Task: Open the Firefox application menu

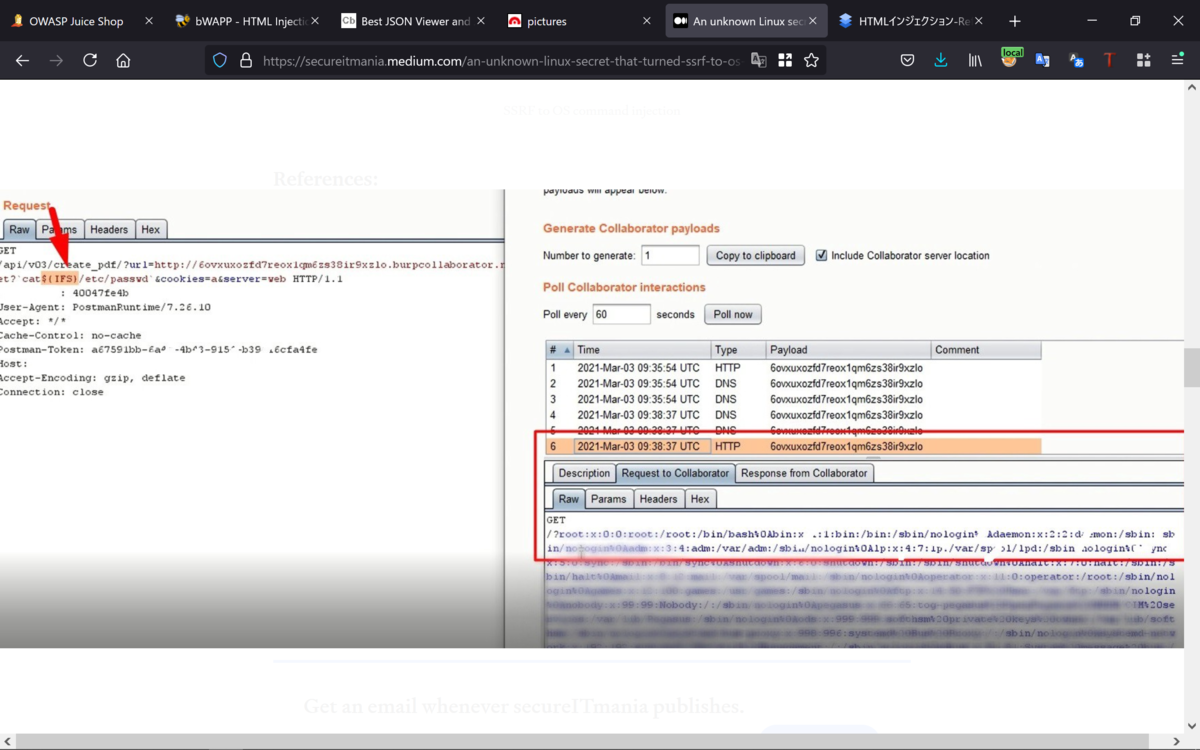Action: (1176, 60)
